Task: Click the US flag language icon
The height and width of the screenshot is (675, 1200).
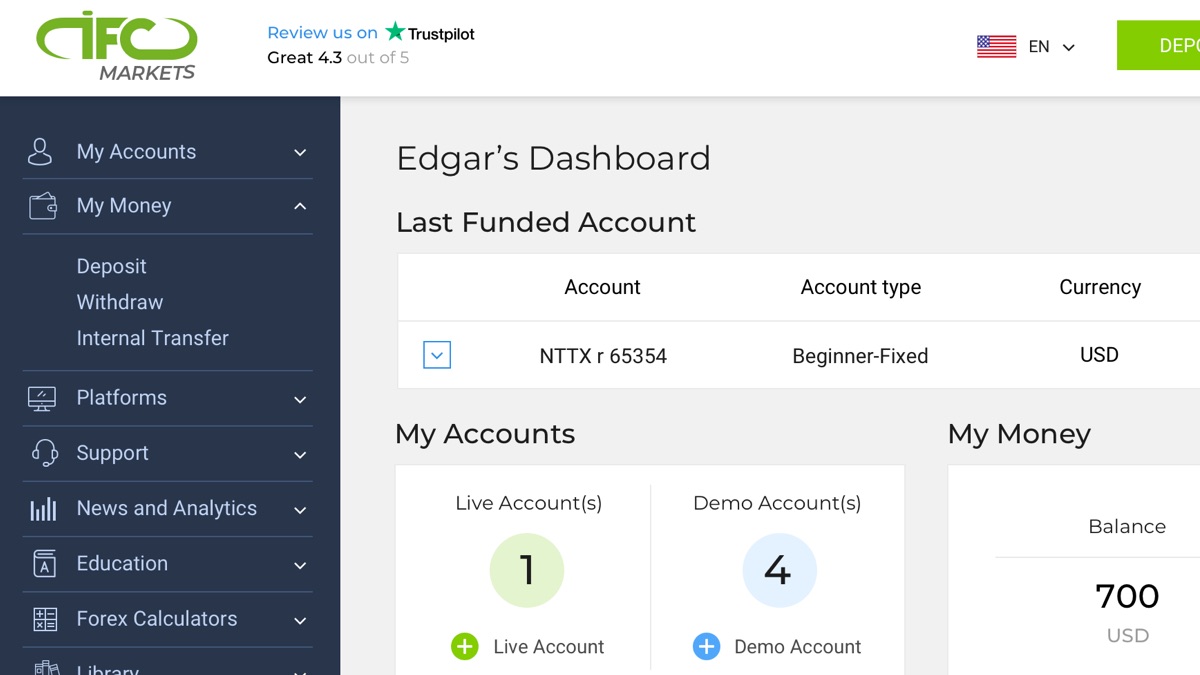Action: pyautogui.click(x=996, y=45)
